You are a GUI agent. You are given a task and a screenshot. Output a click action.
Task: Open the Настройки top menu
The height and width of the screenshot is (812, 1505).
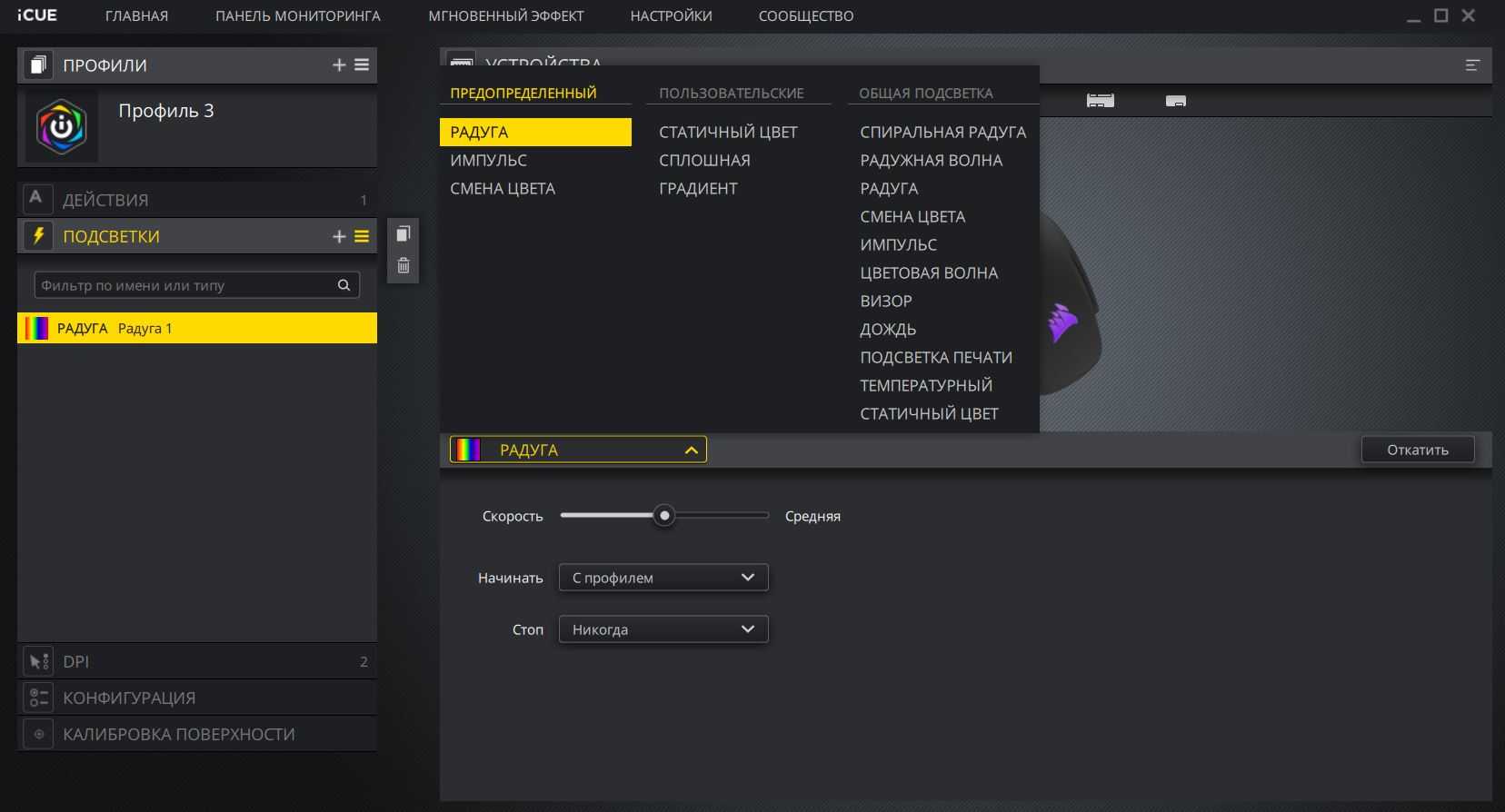tap(671, 16)
